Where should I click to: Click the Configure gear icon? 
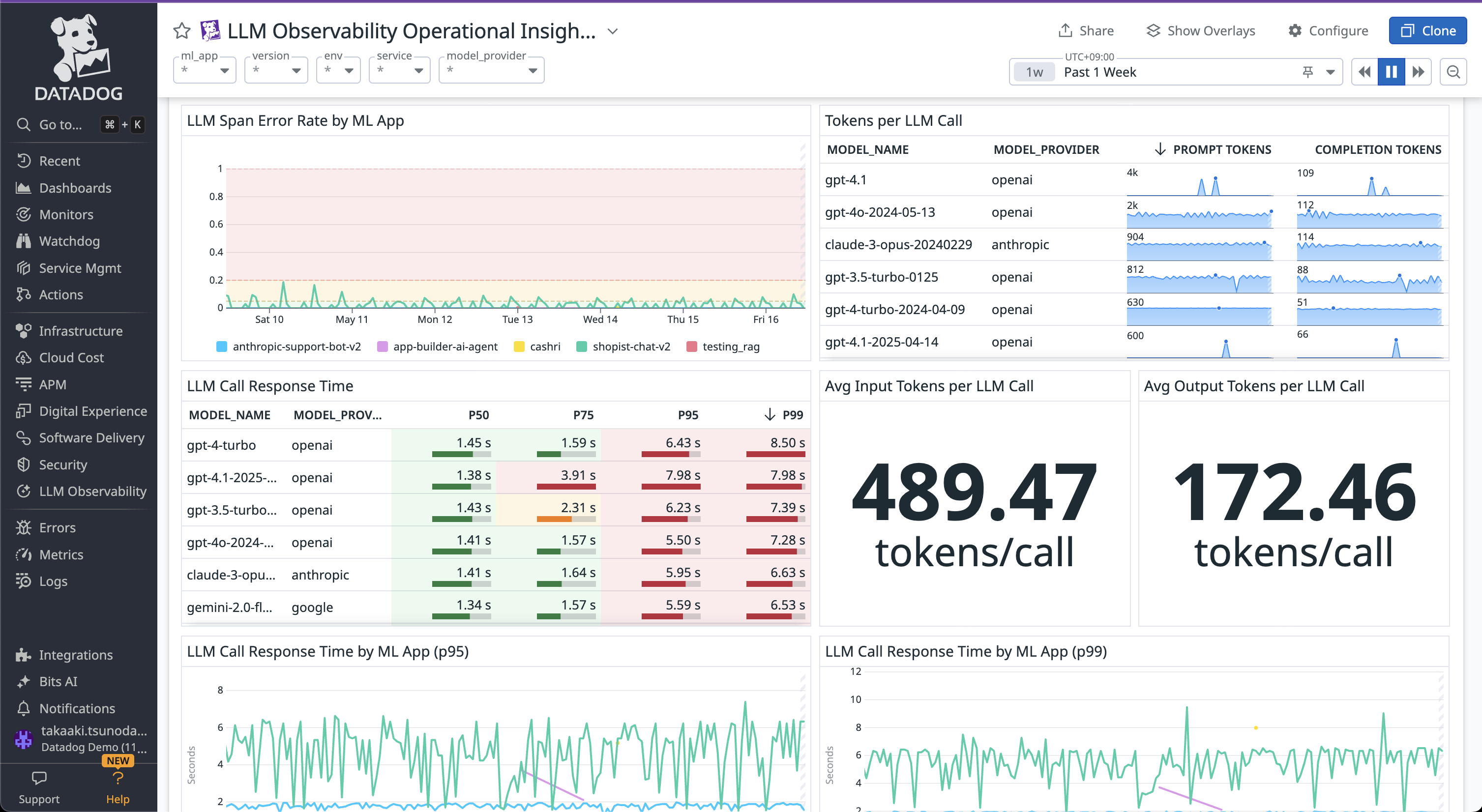(x=1295, y=30)
